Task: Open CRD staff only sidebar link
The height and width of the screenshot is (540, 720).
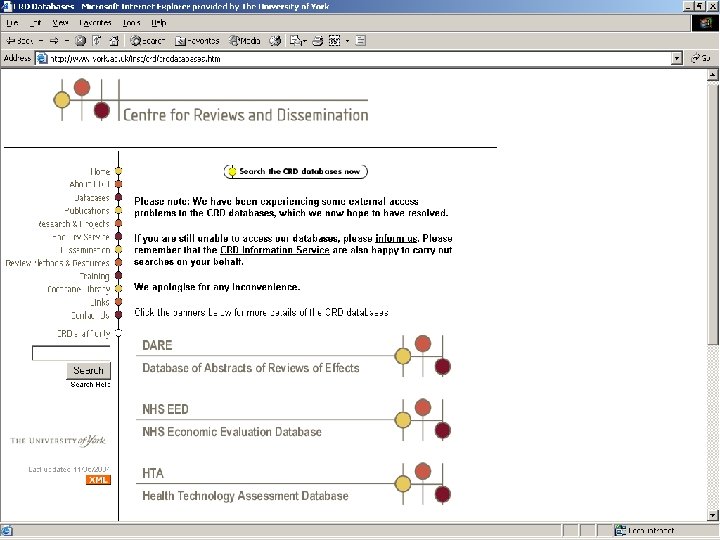Action: (84, 333)
